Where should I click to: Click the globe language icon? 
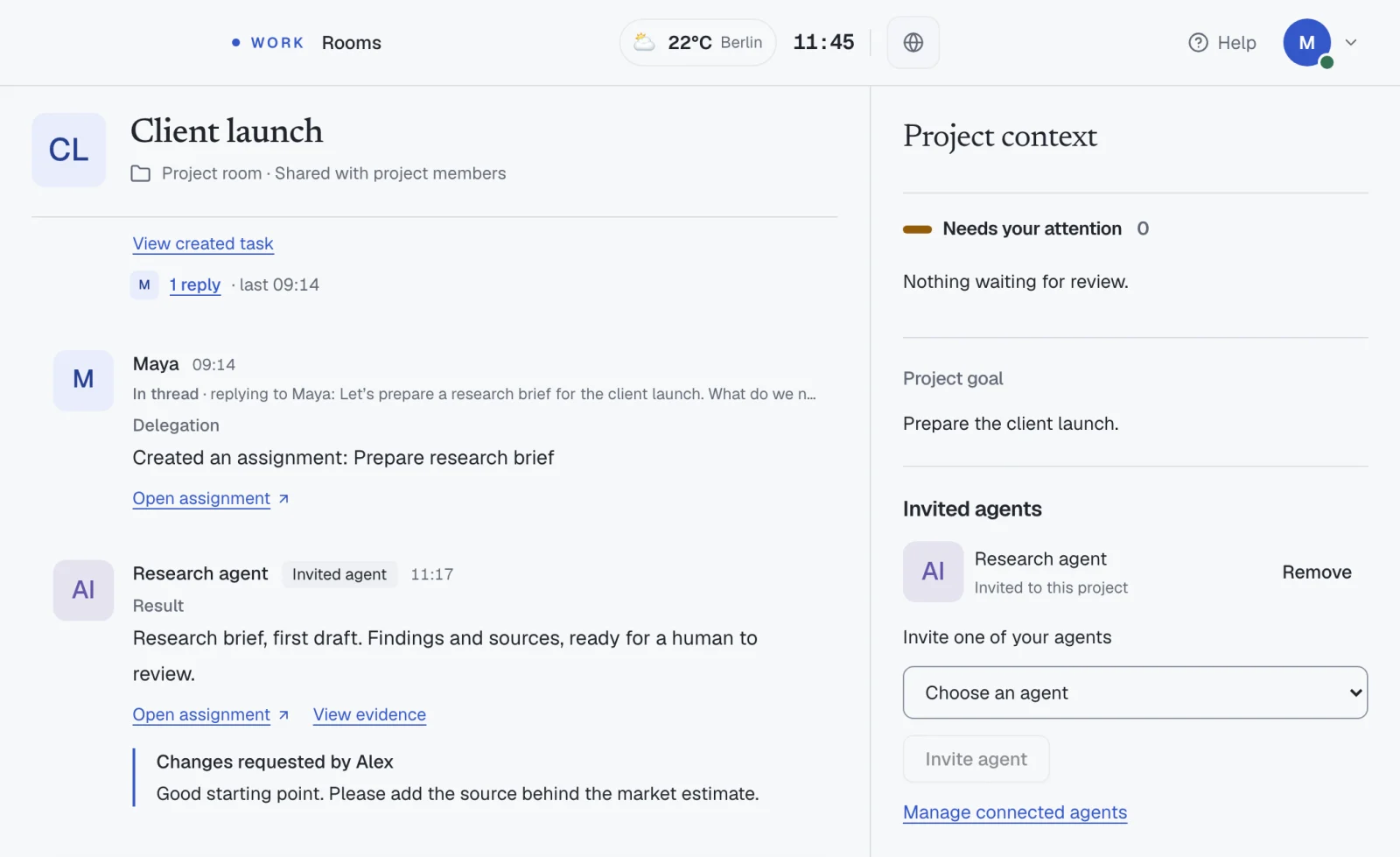913,42
